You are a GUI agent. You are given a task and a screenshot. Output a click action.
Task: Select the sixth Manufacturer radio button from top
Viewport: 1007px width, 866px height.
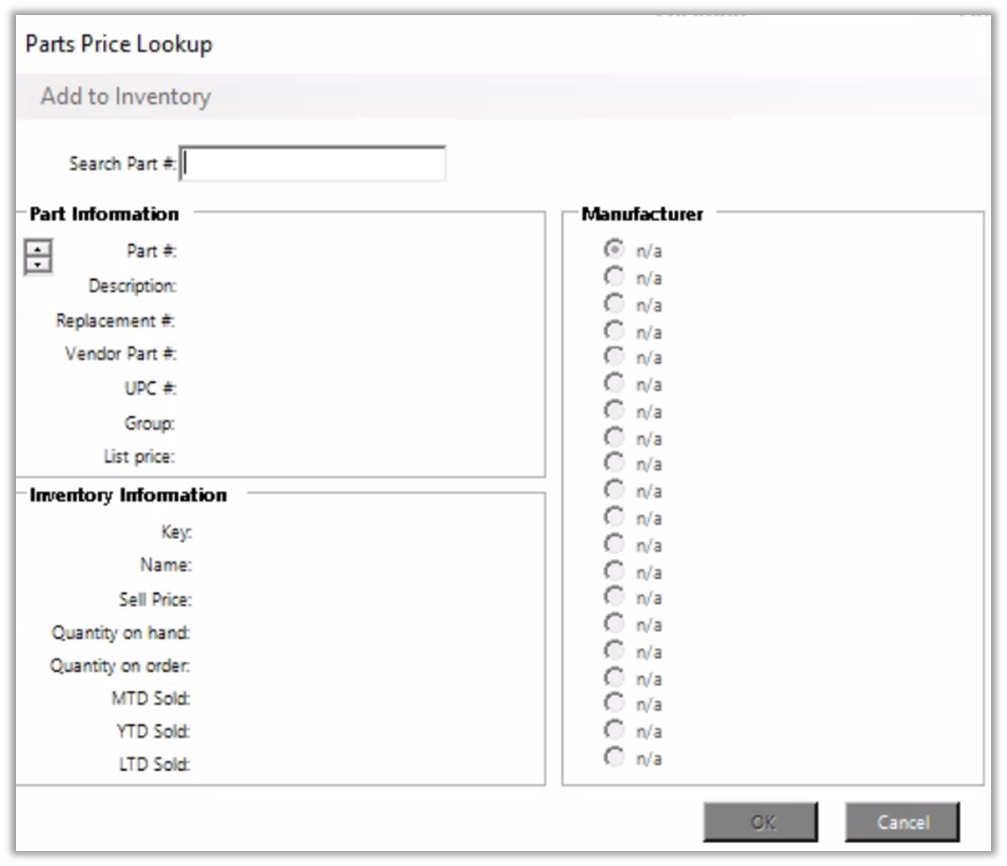pos(615,382)
